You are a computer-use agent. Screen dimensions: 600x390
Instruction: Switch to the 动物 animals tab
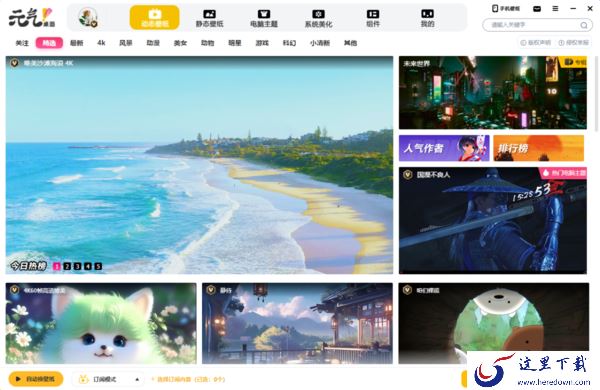(x=207, y=43)
